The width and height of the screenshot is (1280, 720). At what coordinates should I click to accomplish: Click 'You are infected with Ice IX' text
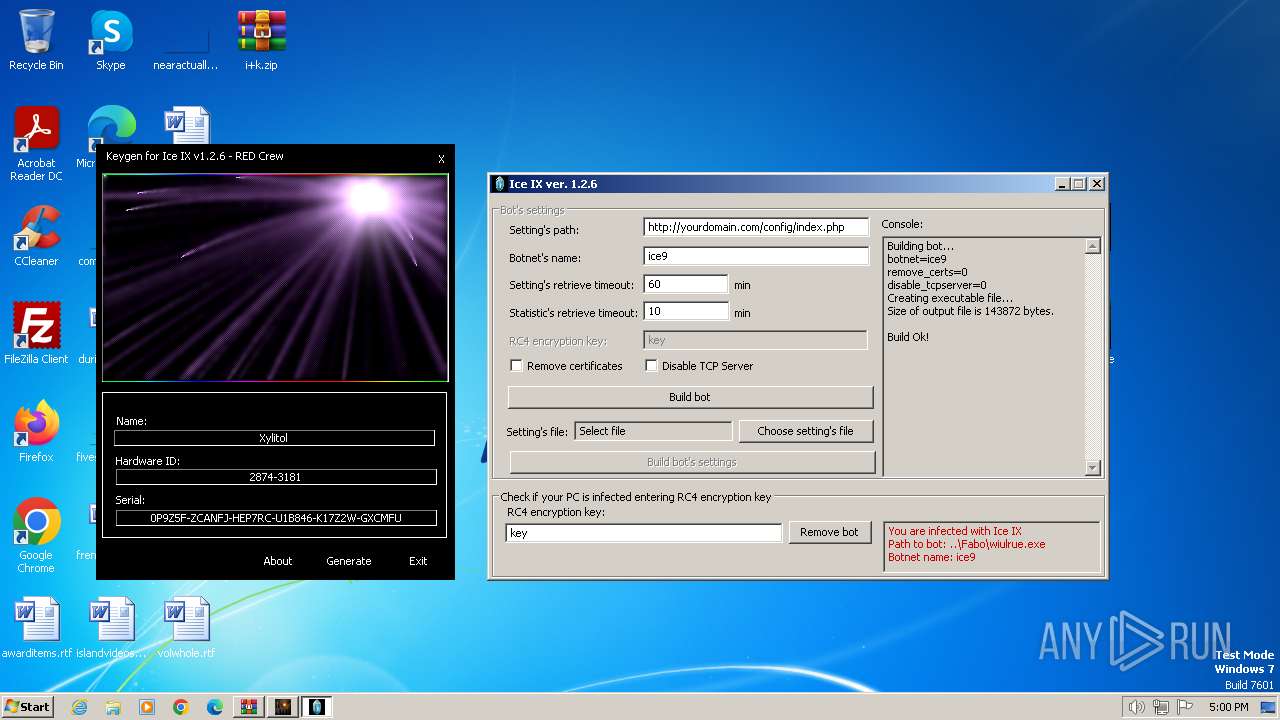point(955,531)
